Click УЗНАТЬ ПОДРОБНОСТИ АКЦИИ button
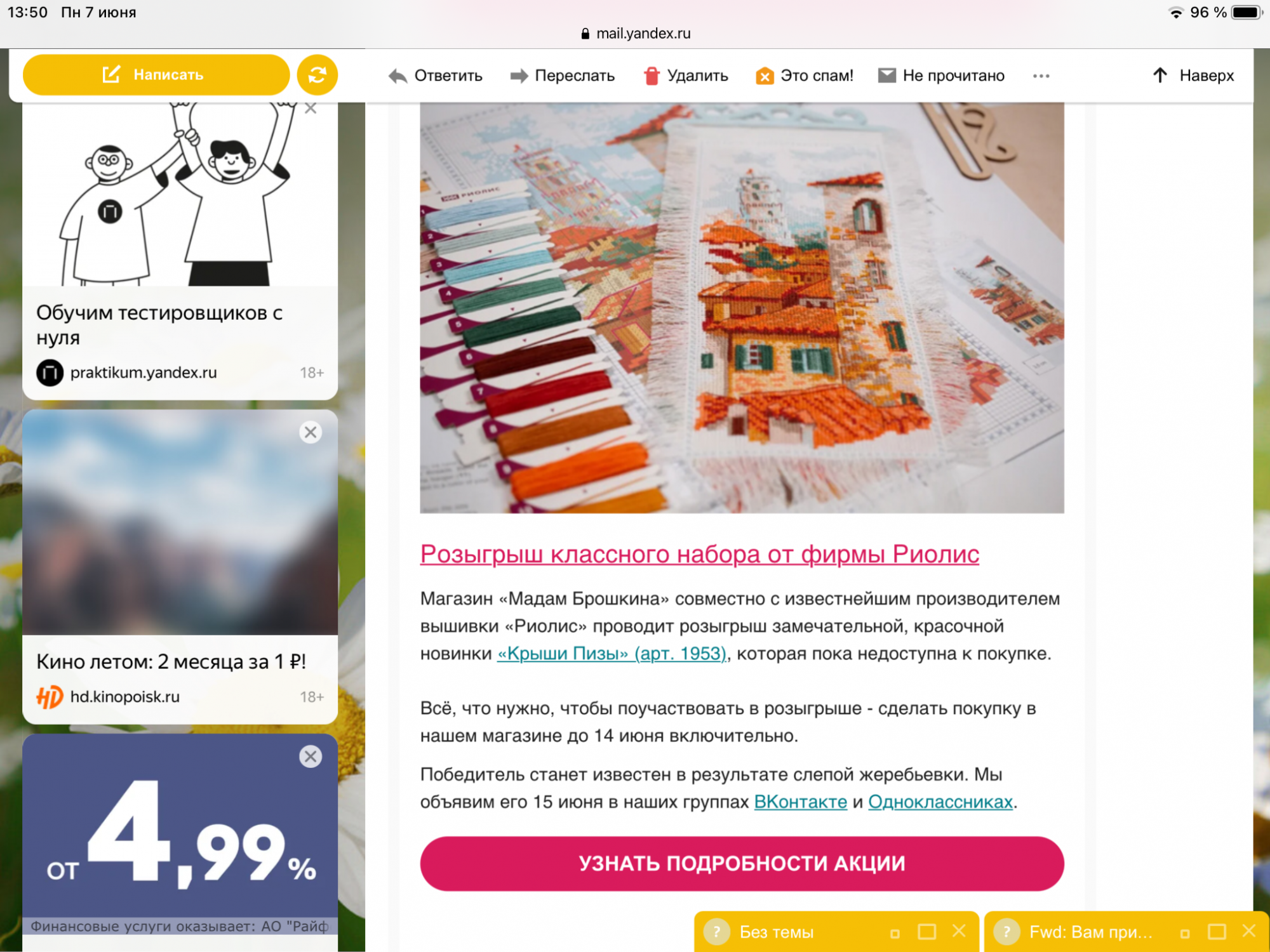 pyautogui.click(x=742, y=863)
